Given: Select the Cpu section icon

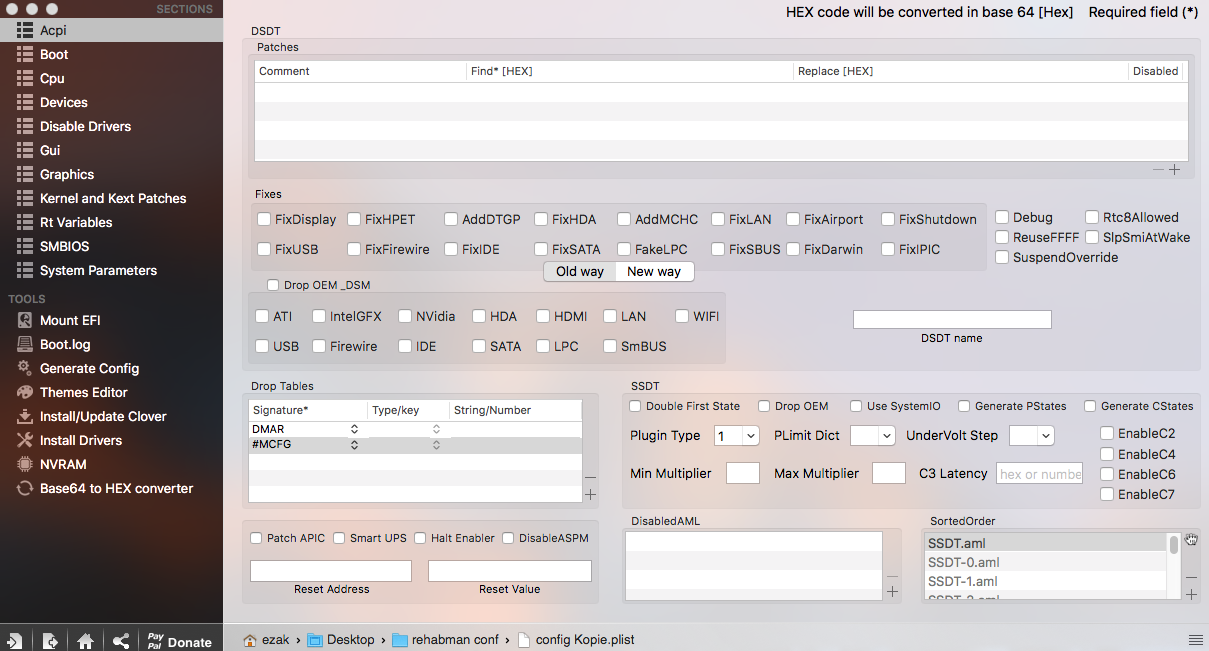Looking at the screenshot, I should click(25, 78).
